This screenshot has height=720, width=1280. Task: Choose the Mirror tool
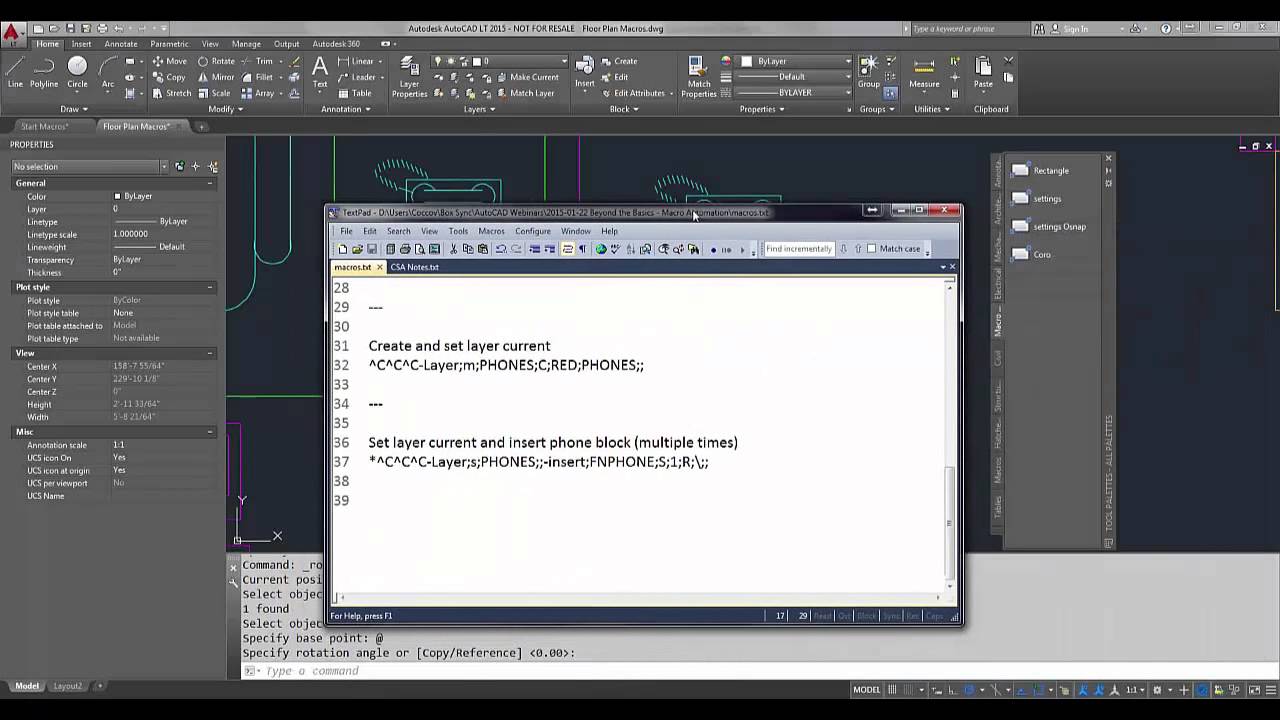[216, 77]
